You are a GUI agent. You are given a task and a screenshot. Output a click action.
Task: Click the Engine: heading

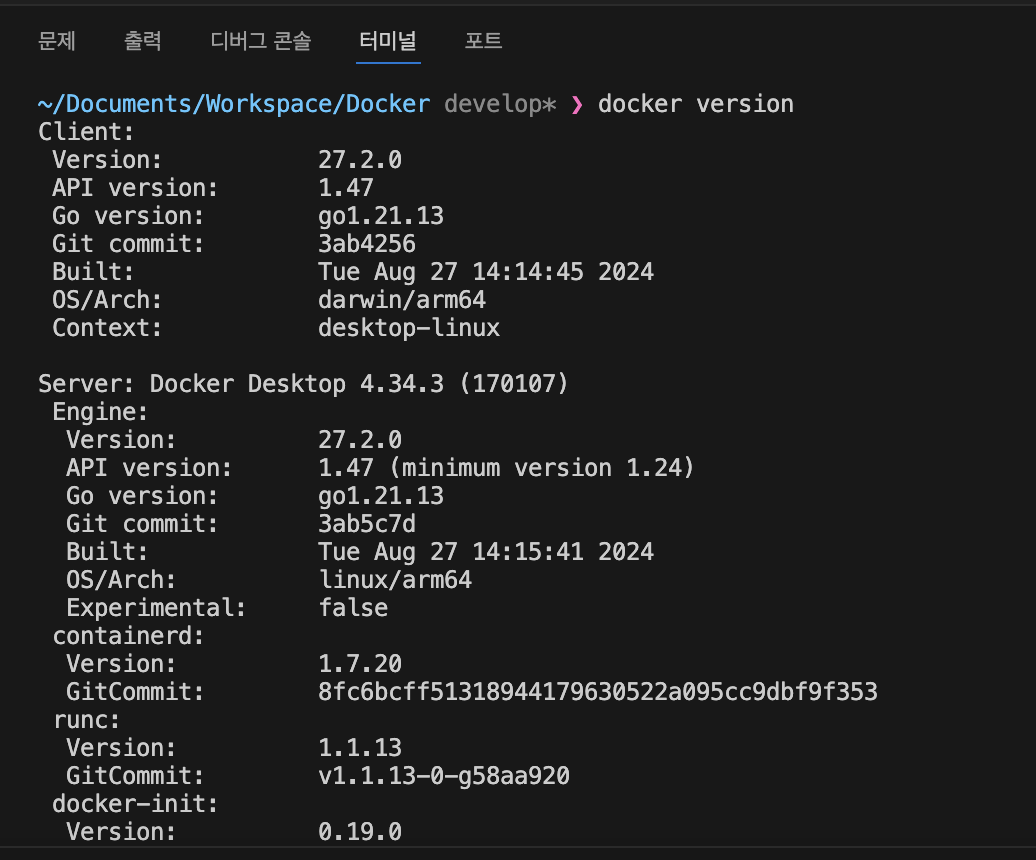pos(100,412)
